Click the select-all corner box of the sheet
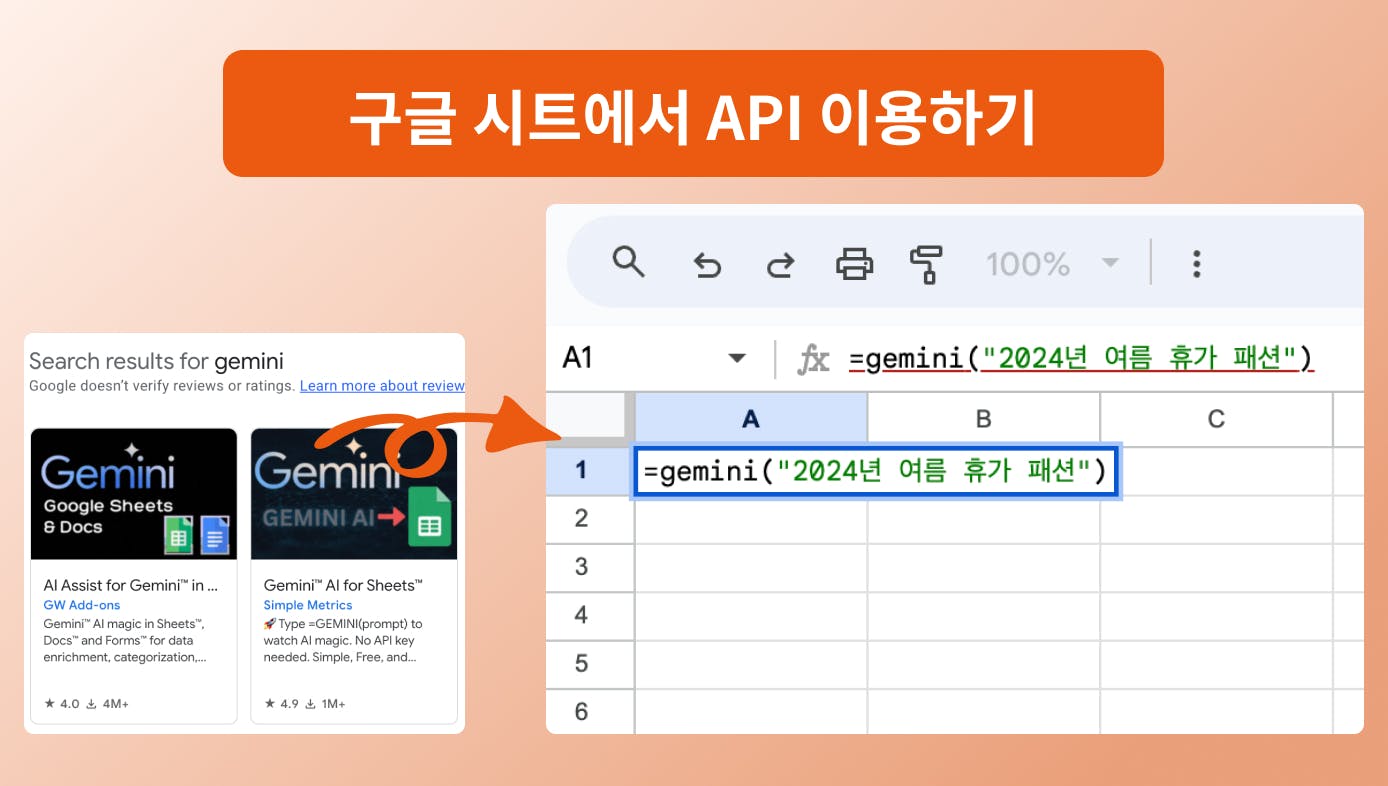1388x786 pixels. [590, 419]
